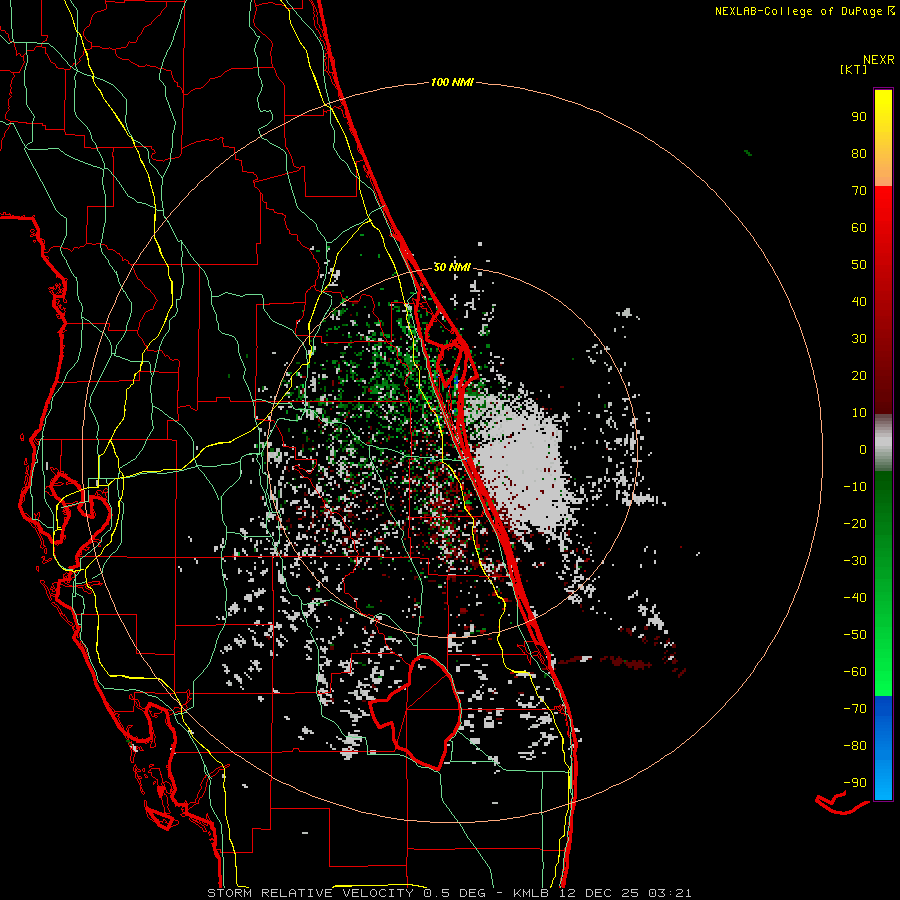
Task: Click the 40 value on the velocity scale
Action: click(x=859, y=302)
